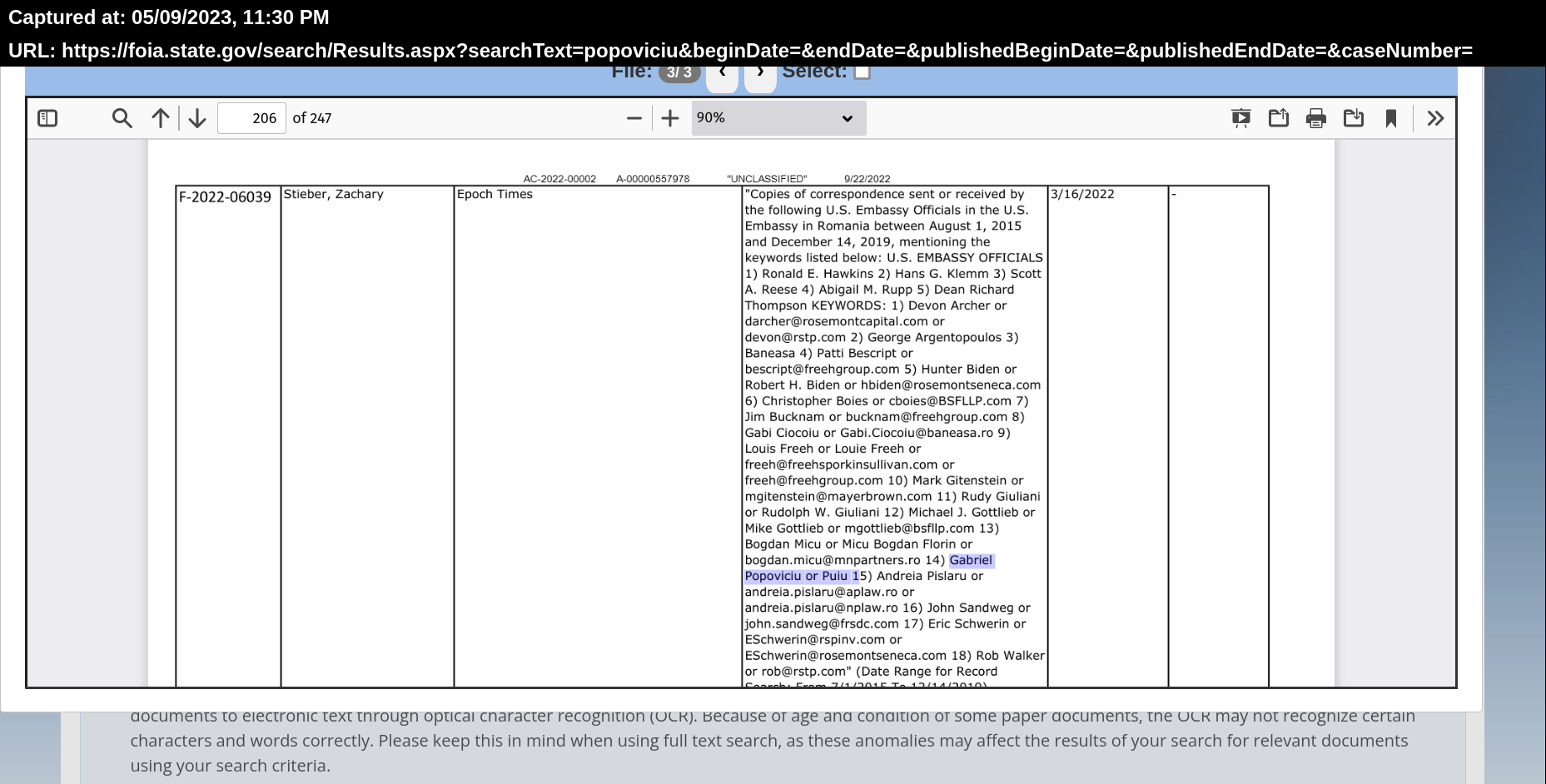Print the PDF document

[1316, 118]
